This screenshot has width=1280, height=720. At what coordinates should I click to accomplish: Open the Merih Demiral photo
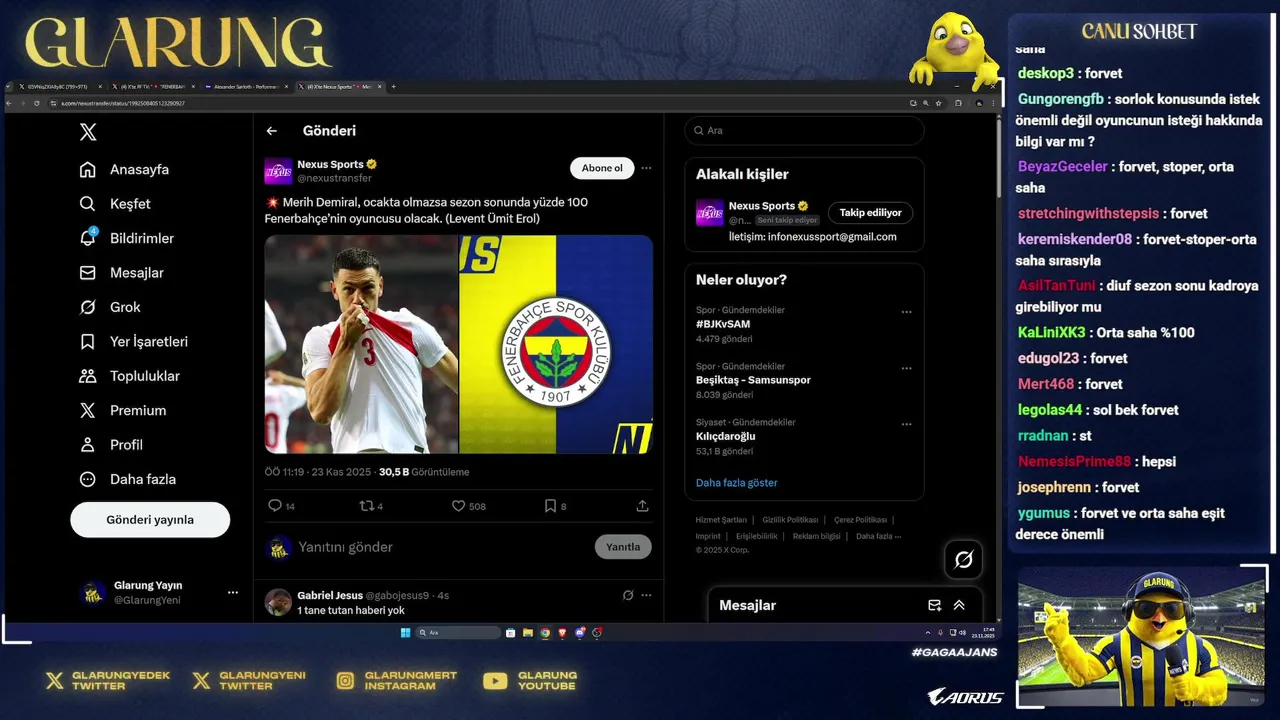pyautogui.click(x=361, y=344)
